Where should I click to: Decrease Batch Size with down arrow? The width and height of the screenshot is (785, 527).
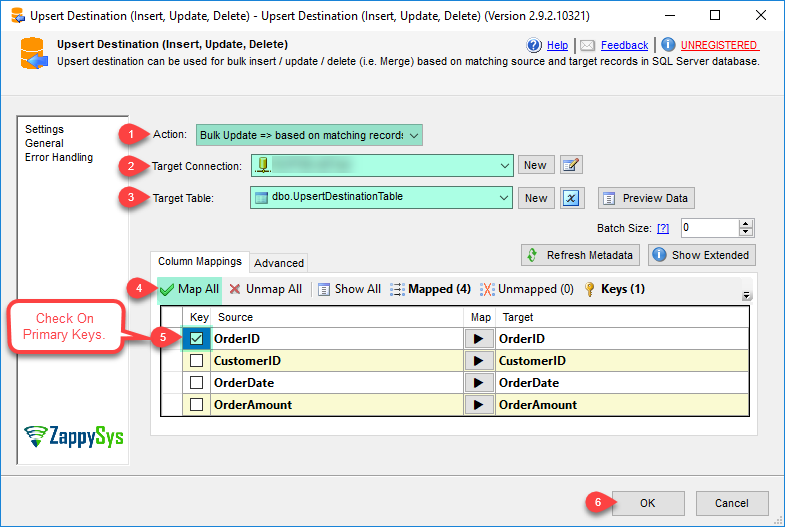coord(746,232)
